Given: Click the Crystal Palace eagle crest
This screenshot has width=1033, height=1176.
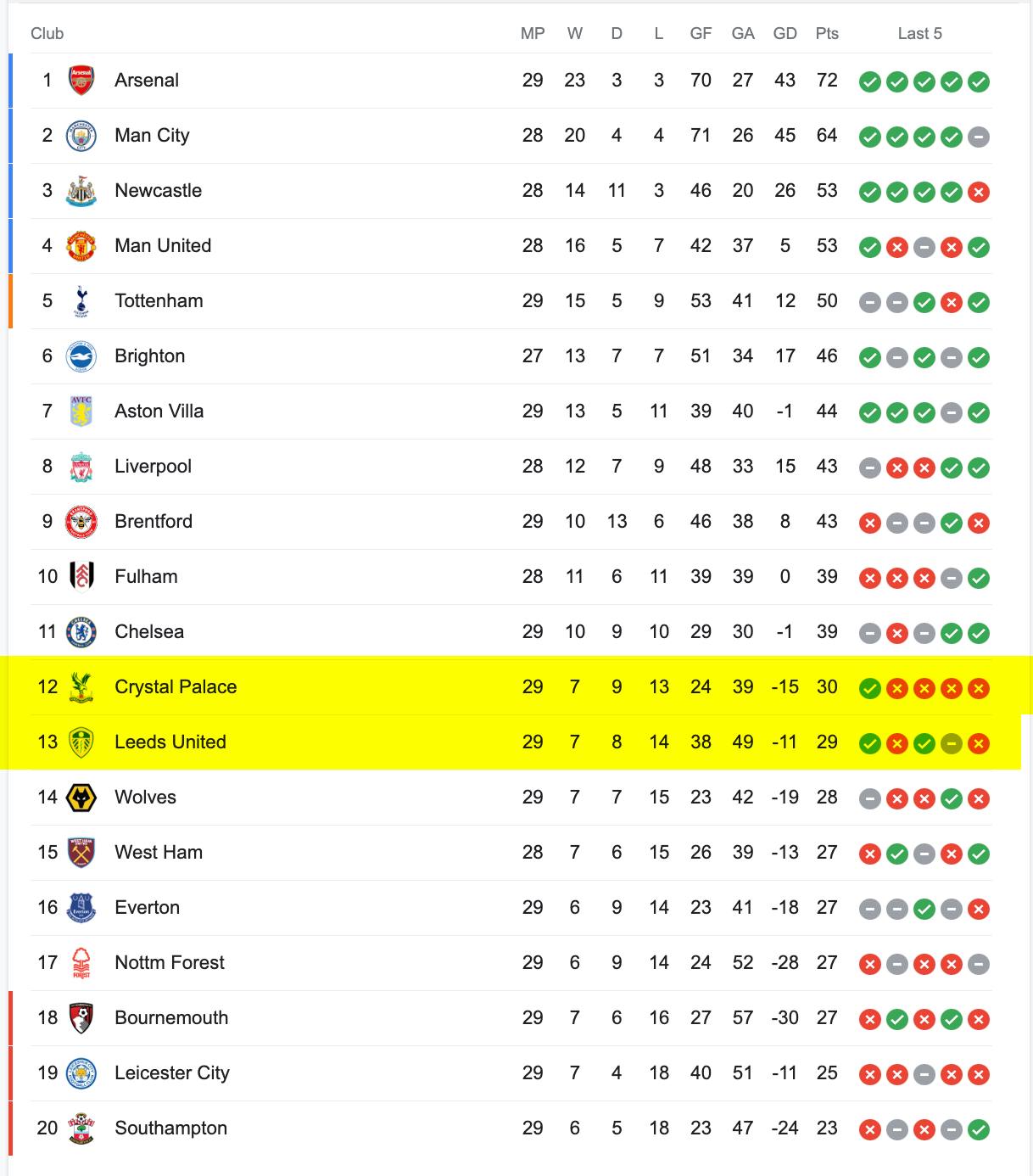Looking at the screenshot, I should point(81,687).
